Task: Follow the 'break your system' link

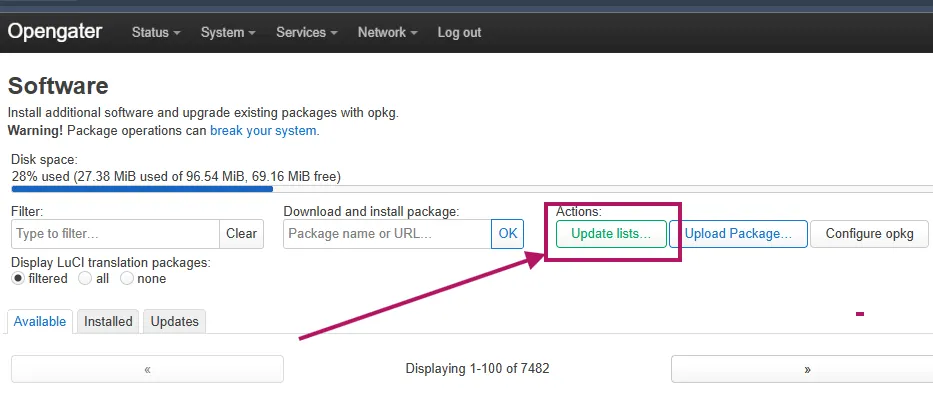Action: [264, 130]
